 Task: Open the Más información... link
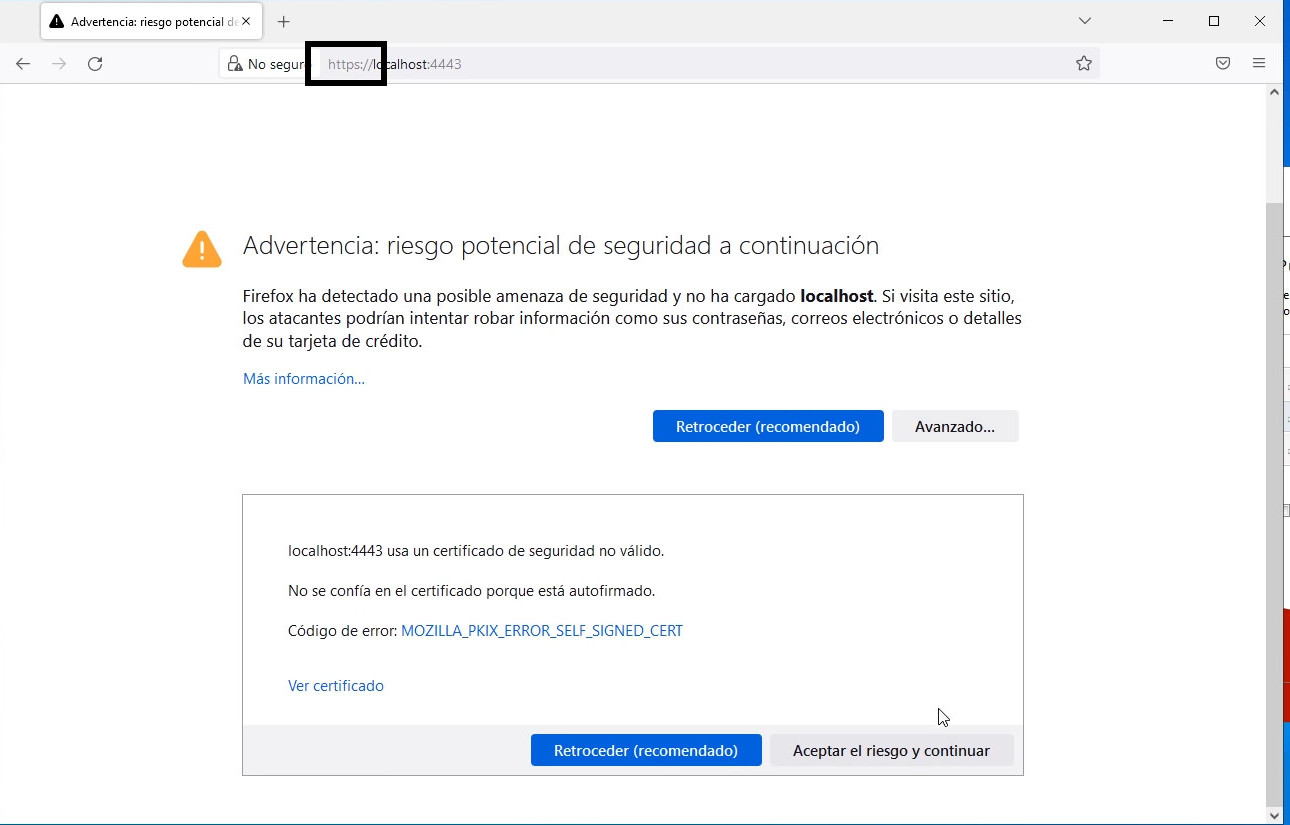click(x=303, y=379)
